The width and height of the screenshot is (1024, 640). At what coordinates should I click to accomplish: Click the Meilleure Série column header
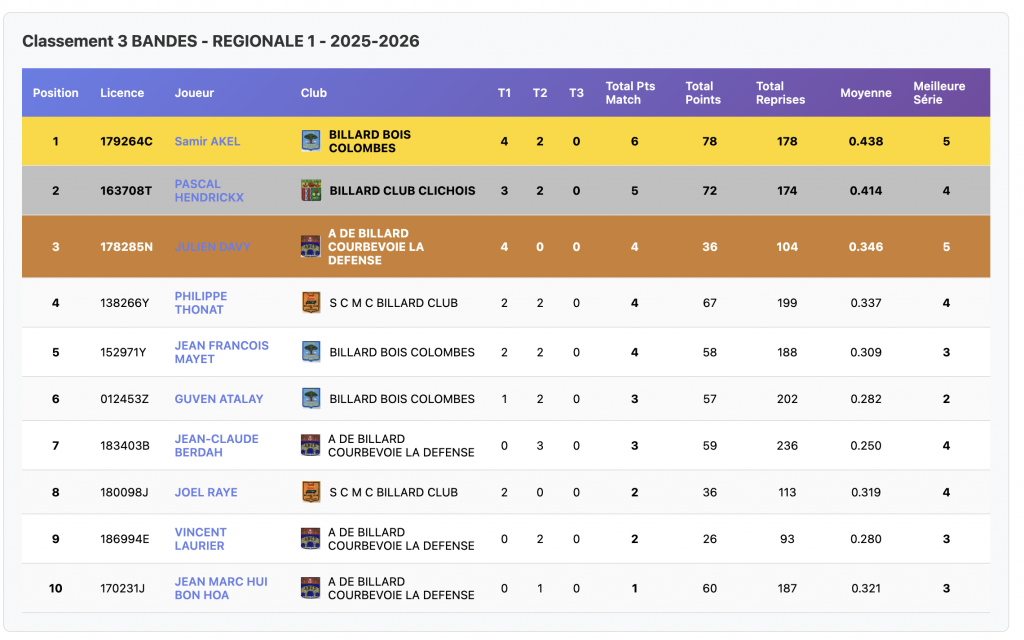(x=939, y=93)
